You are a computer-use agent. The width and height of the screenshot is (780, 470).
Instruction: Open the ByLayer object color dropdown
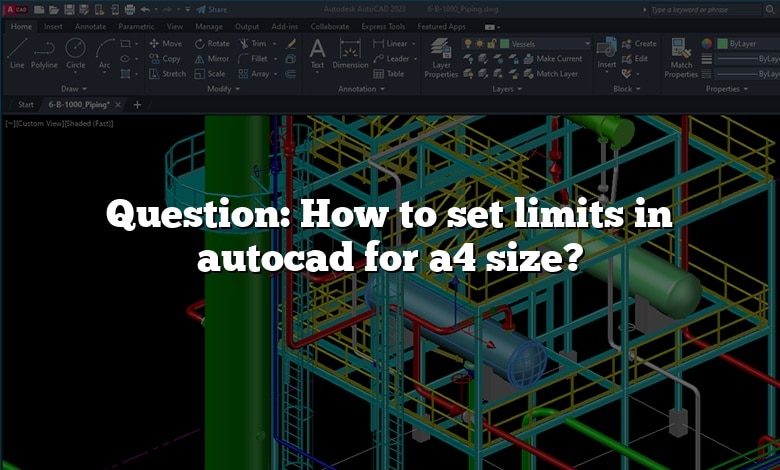point(748,44)
